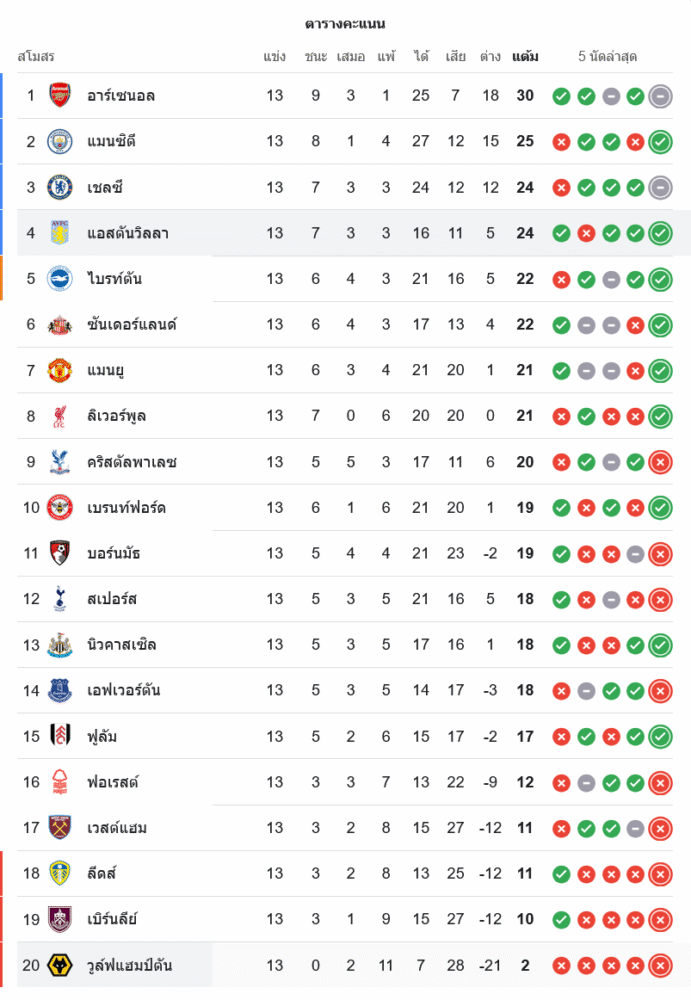Click the Aston Villa crest icon
Viewport: 691px width, 1000px height.
tap(60, 233)
